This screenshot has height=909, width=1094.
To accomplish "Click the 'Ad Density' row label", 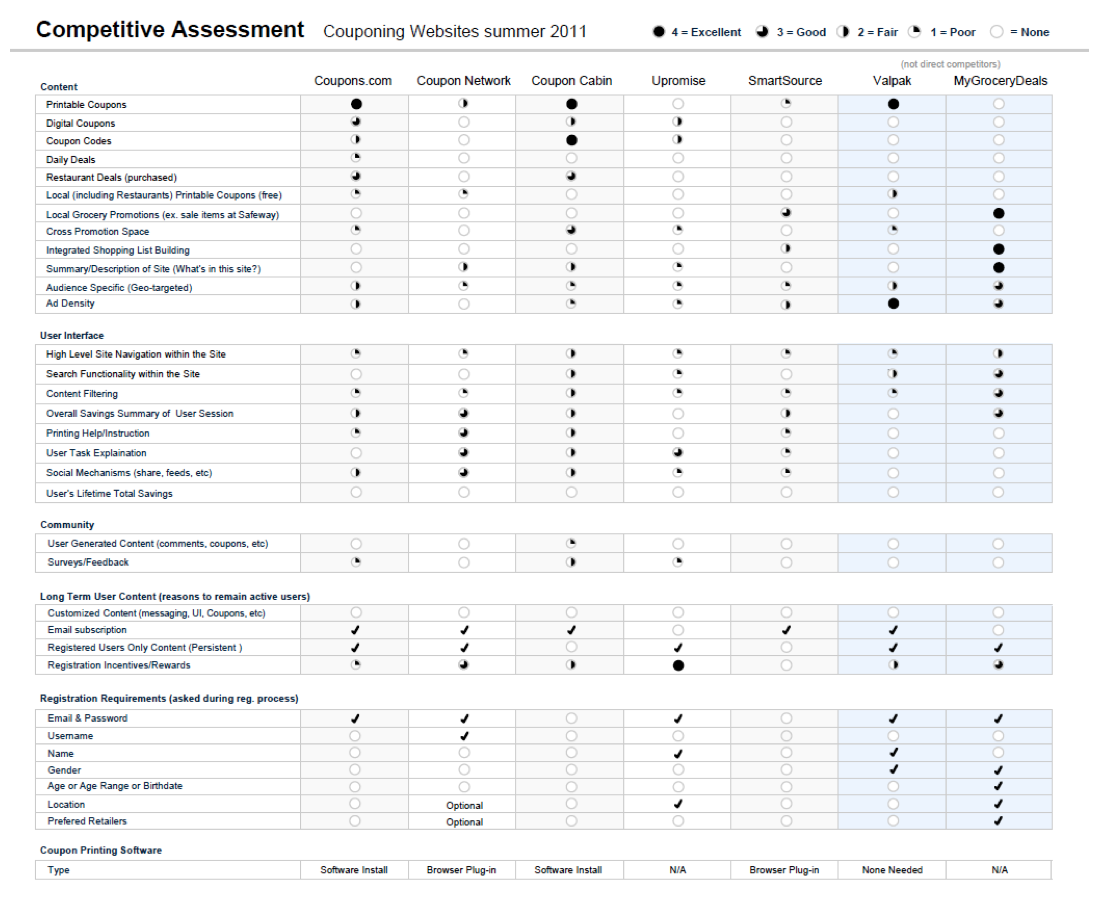I will 70,303.
